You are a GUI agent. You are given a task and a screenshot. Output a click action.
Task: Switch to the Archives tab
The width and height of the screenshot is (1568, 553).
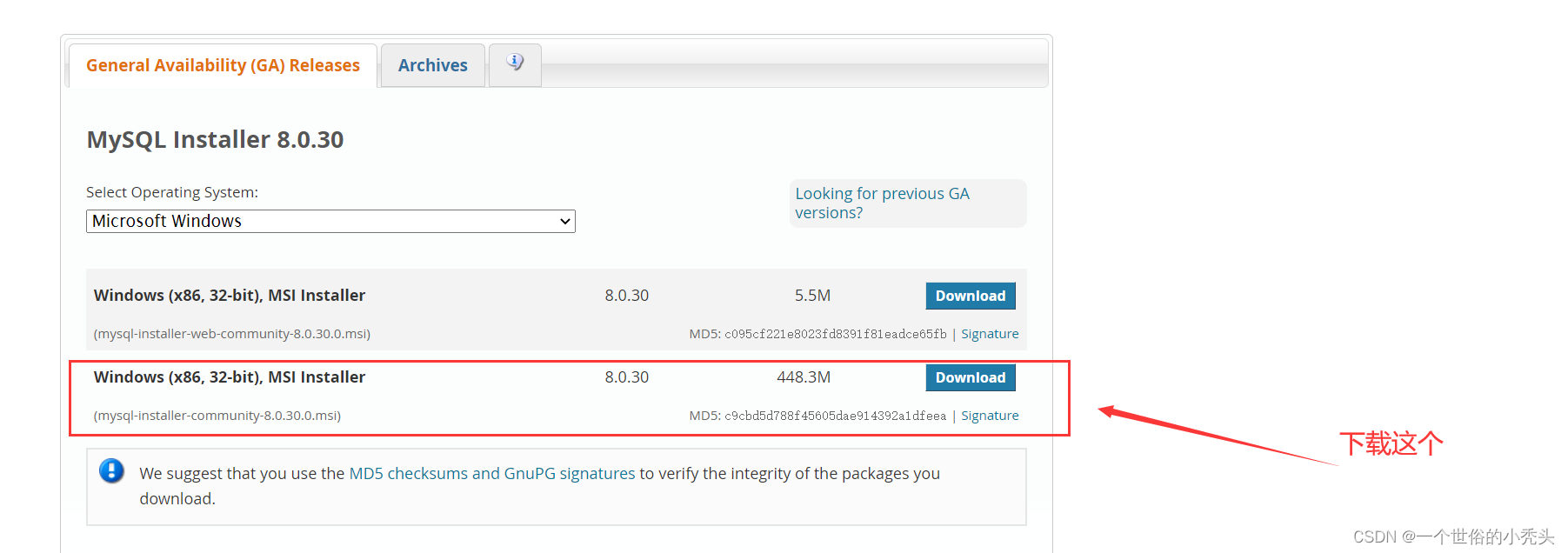[x=432, y=65]
